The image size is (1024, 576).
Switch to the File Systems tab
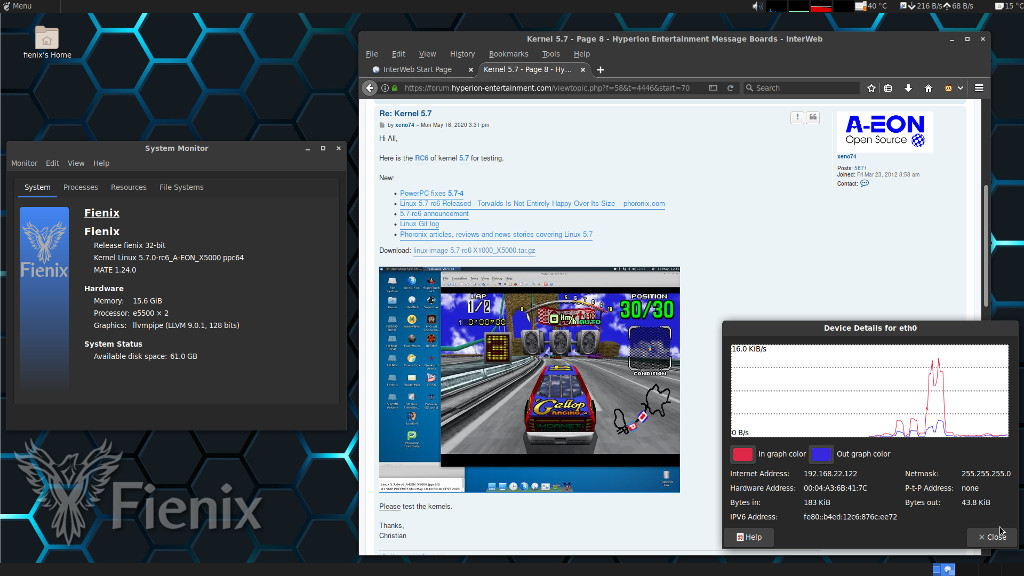(181, 187)
